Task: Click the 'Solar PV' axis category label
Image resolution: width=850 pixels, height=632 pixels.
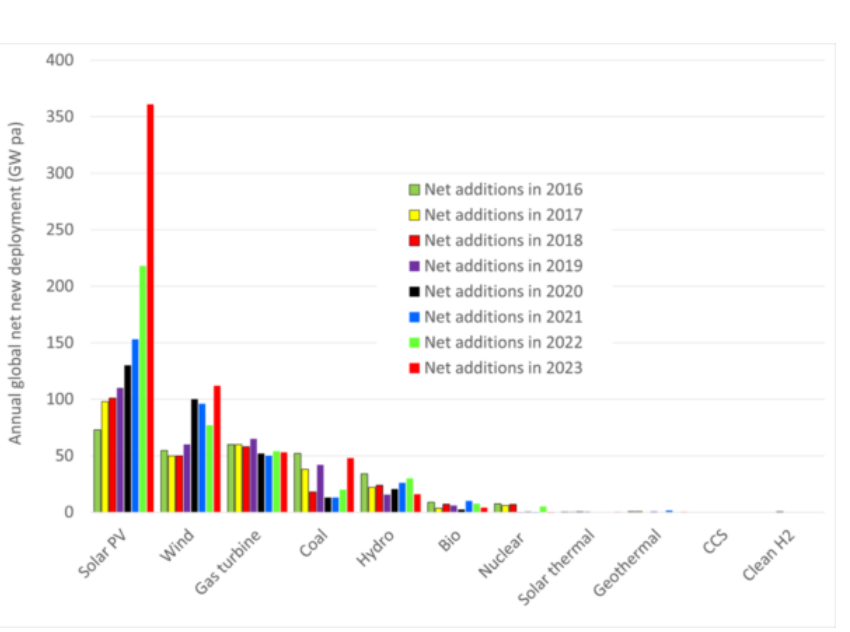Action: 102,554
